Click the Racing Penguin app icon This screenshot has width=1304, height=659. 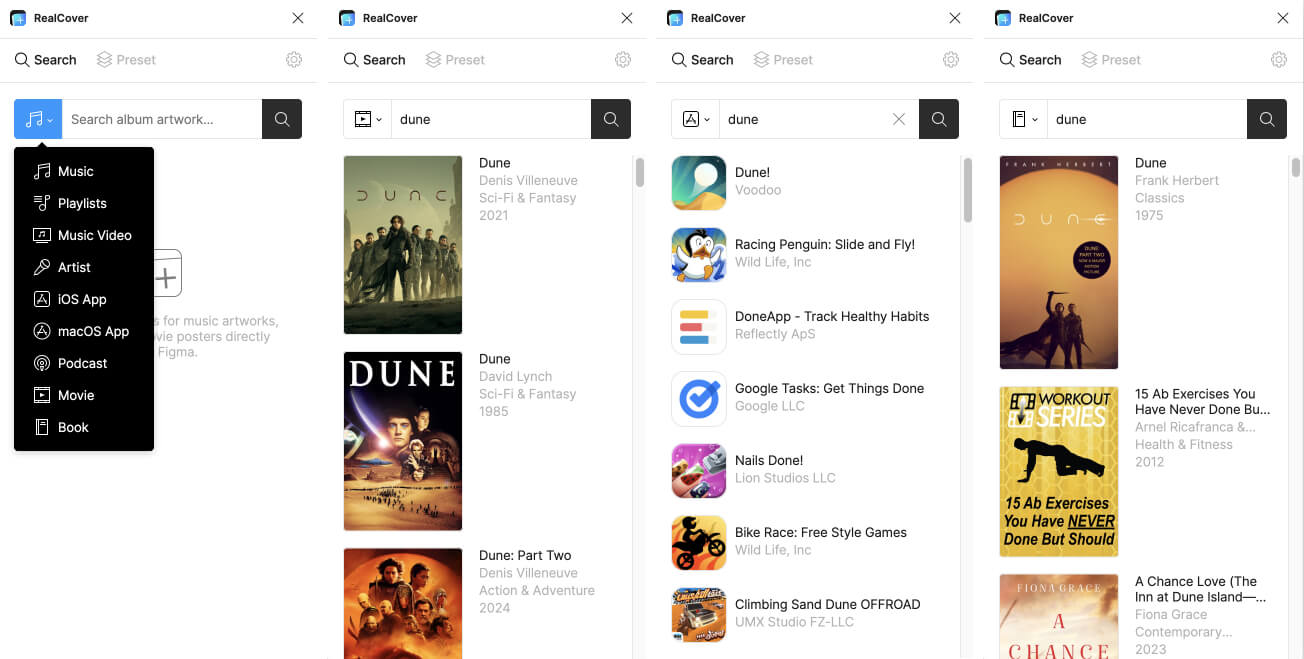(698, 254)
